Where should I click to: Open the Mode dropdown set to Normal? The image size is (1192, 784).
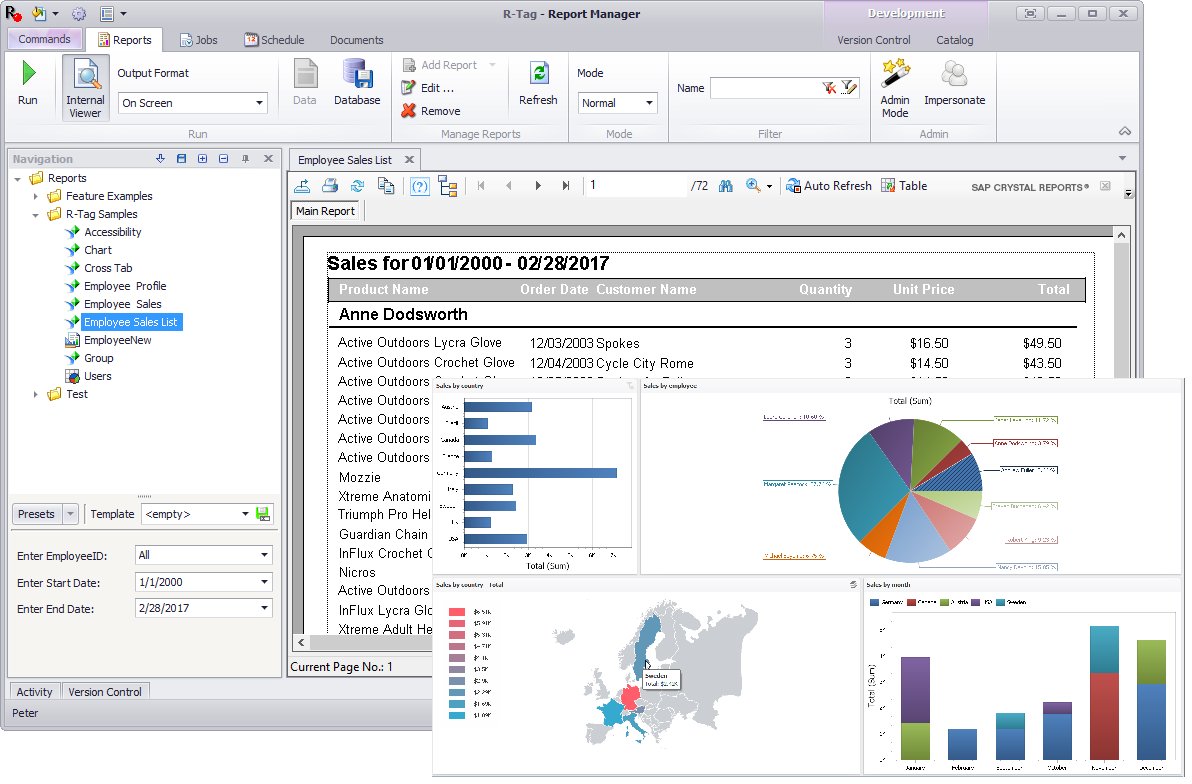pos(617,103)
